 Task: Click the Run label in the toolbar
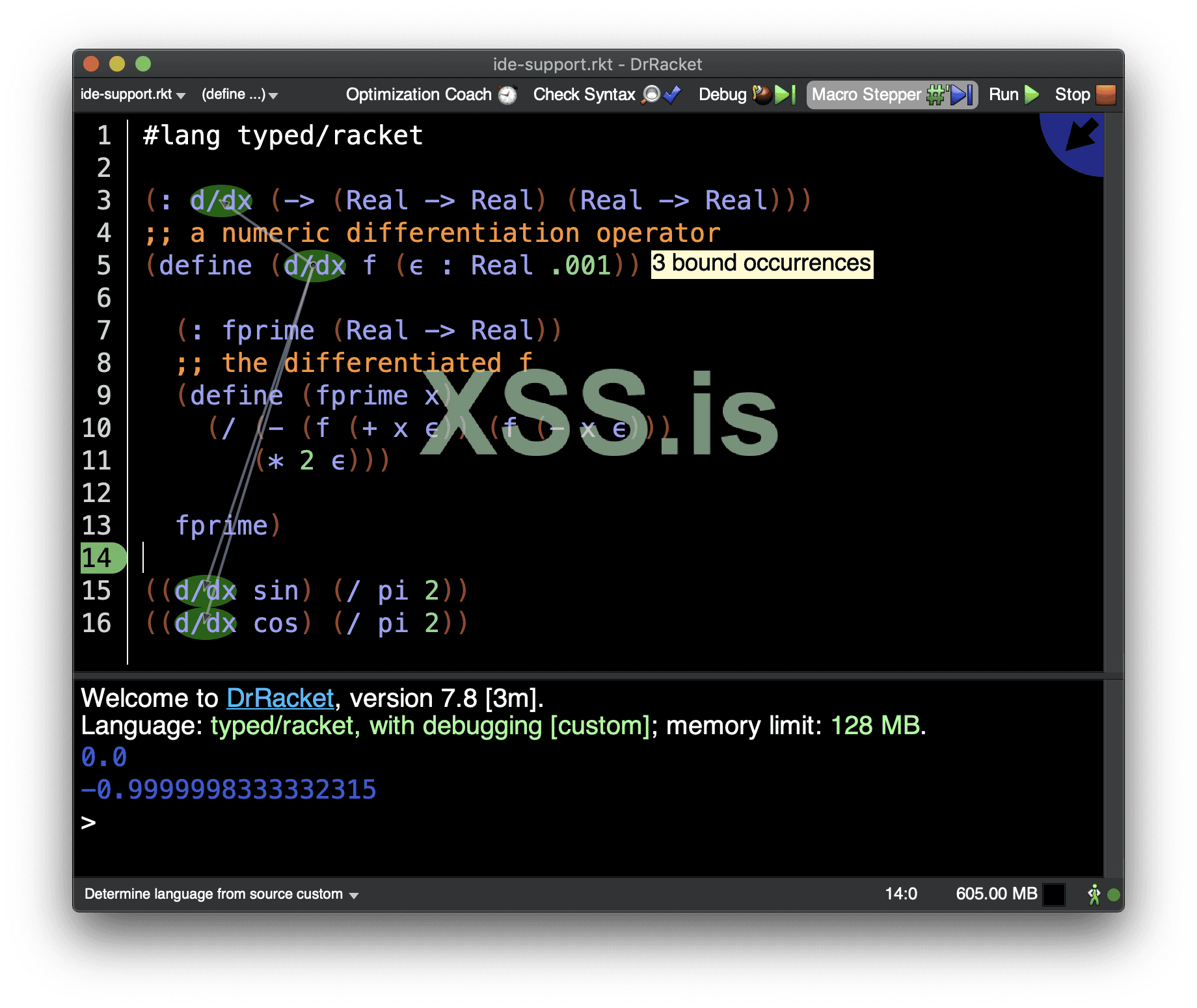click(x=1004, y=94)
